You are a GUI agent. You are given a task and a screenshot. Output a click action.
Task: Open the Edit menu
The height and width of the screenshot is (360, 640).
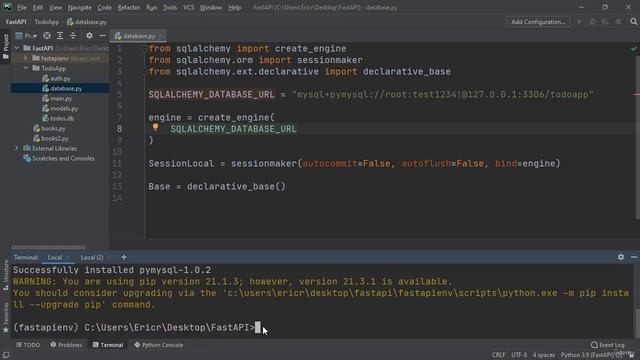tap(38, 7)
